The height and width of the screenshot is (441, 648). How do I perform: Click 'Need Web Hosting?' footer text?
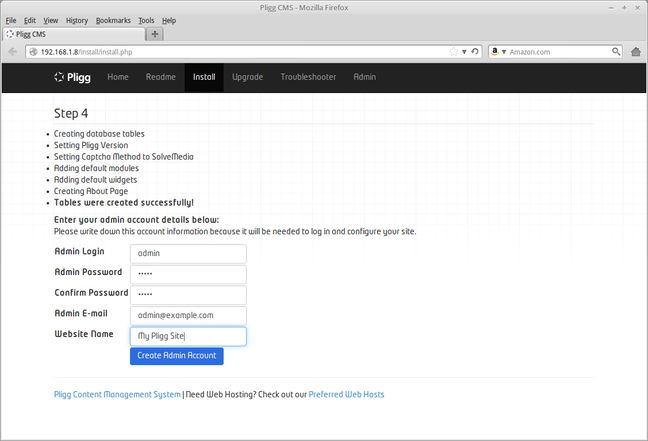click(x=221, y=394)
